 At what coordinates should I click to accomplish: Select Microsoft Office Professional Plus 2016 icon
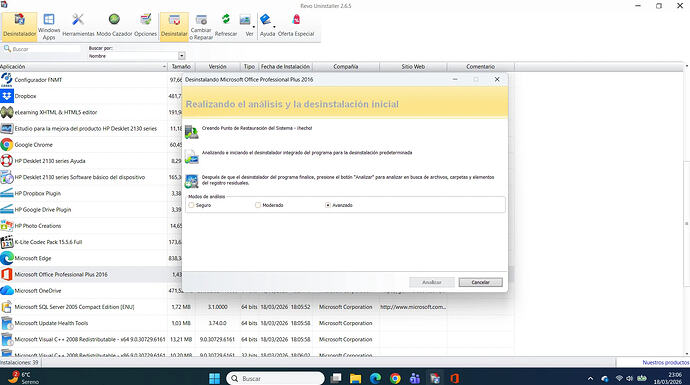pos(7,274)
